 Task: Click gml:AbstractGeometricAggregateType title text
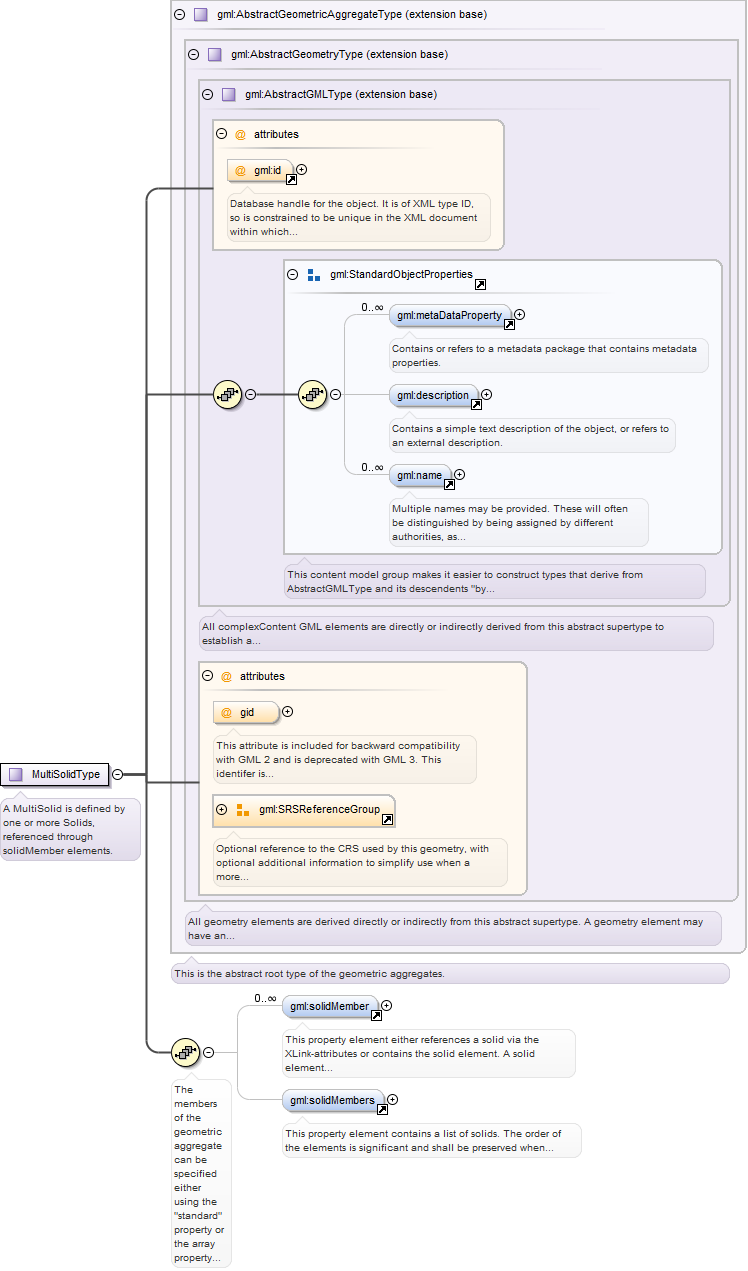click(x=351, y=15)
